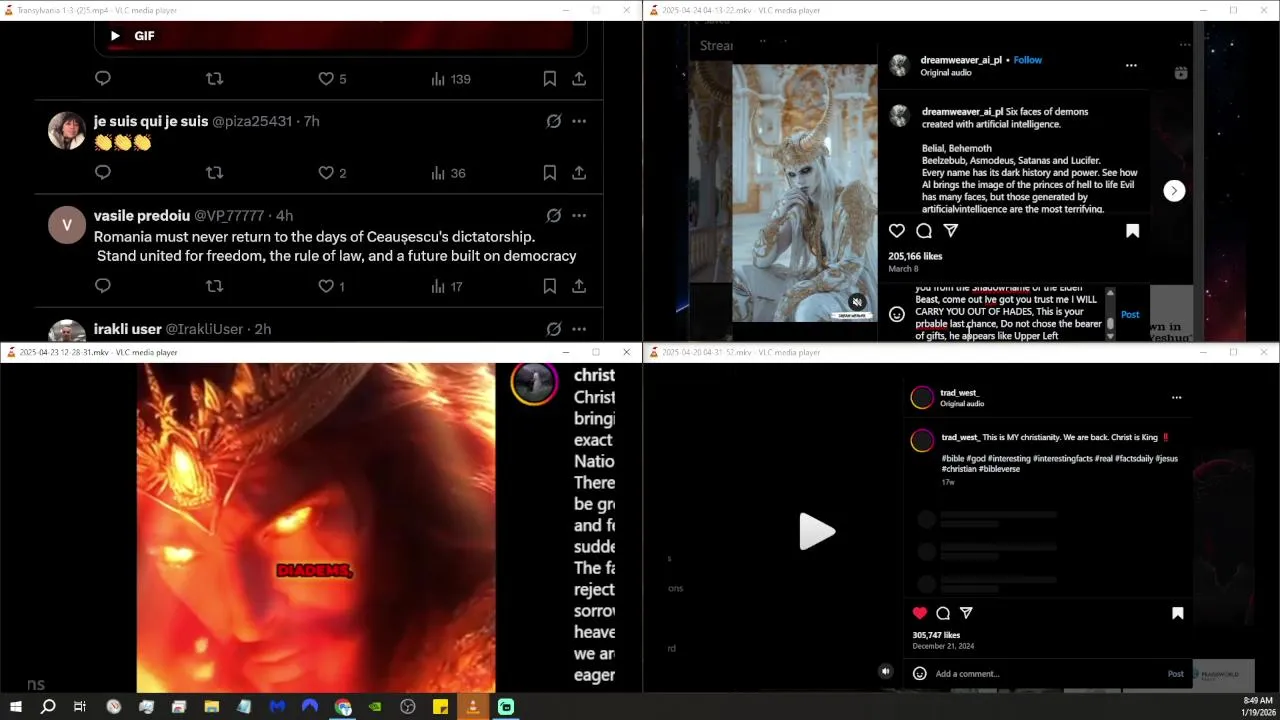Follow dreamweaver_ai_pl
This screenshot has width=1280, height=720.
tap(1028, 60)
